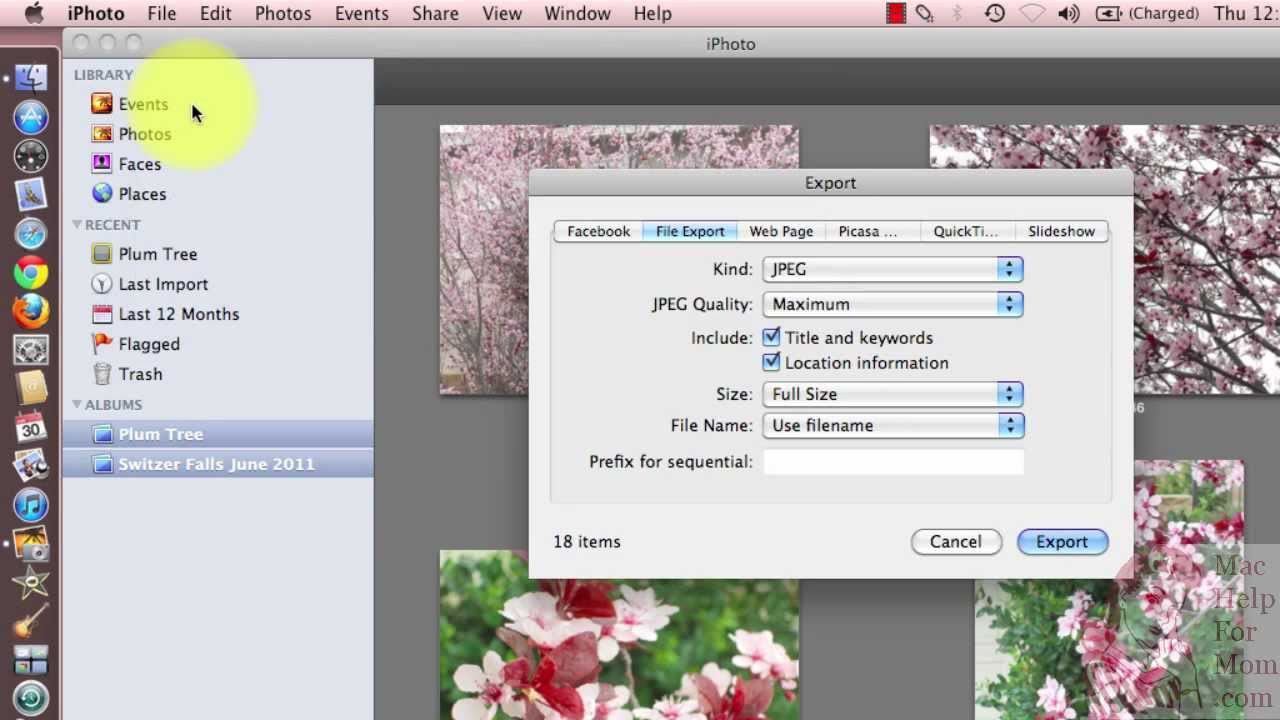This screenshot has height=720, width=1280.
Task: Open the Help menu
Action: (652, 13)
